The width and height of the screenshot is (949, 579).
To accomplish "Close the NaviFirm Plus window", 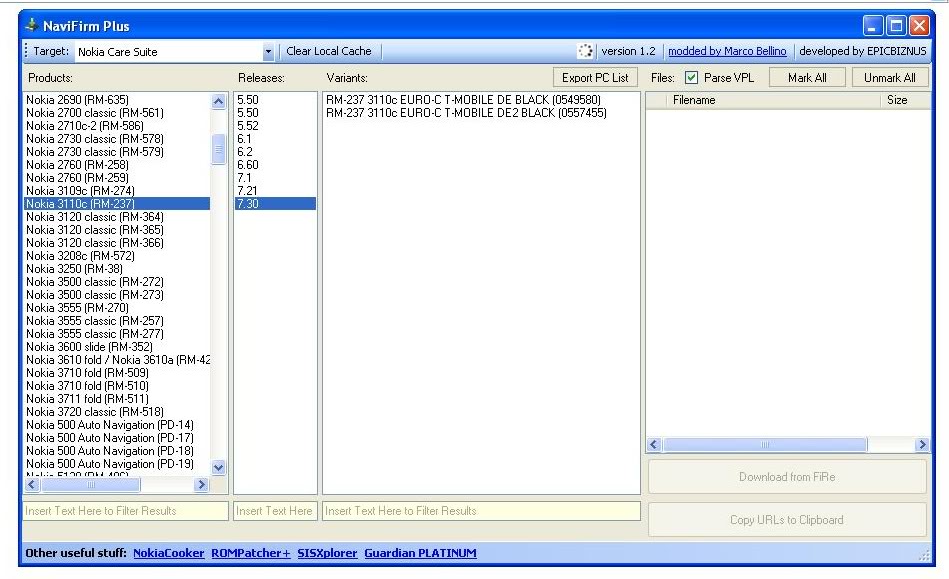I will coord(919,25).
